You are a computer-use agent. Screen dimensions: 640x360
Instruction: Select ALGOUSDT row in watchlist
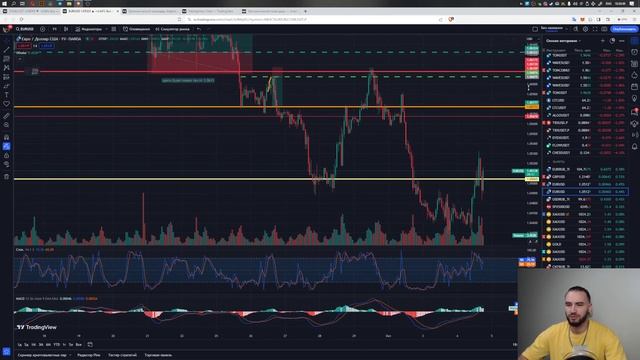tap(585, 116)
